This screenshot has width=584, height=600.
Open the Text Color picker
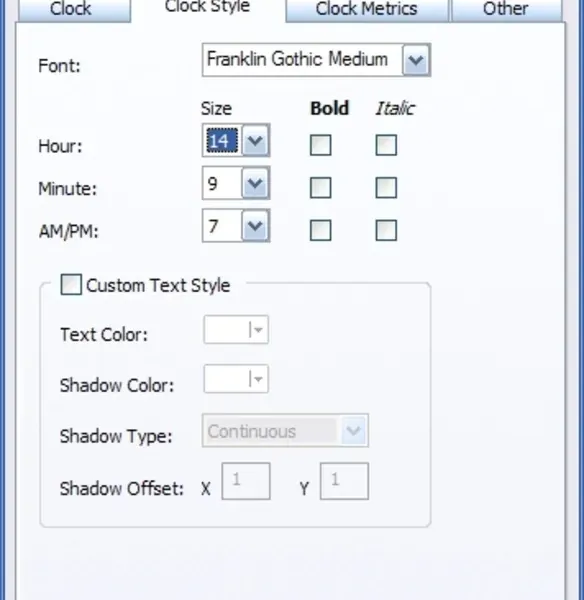pyautogui.click(x=236, y=329)
